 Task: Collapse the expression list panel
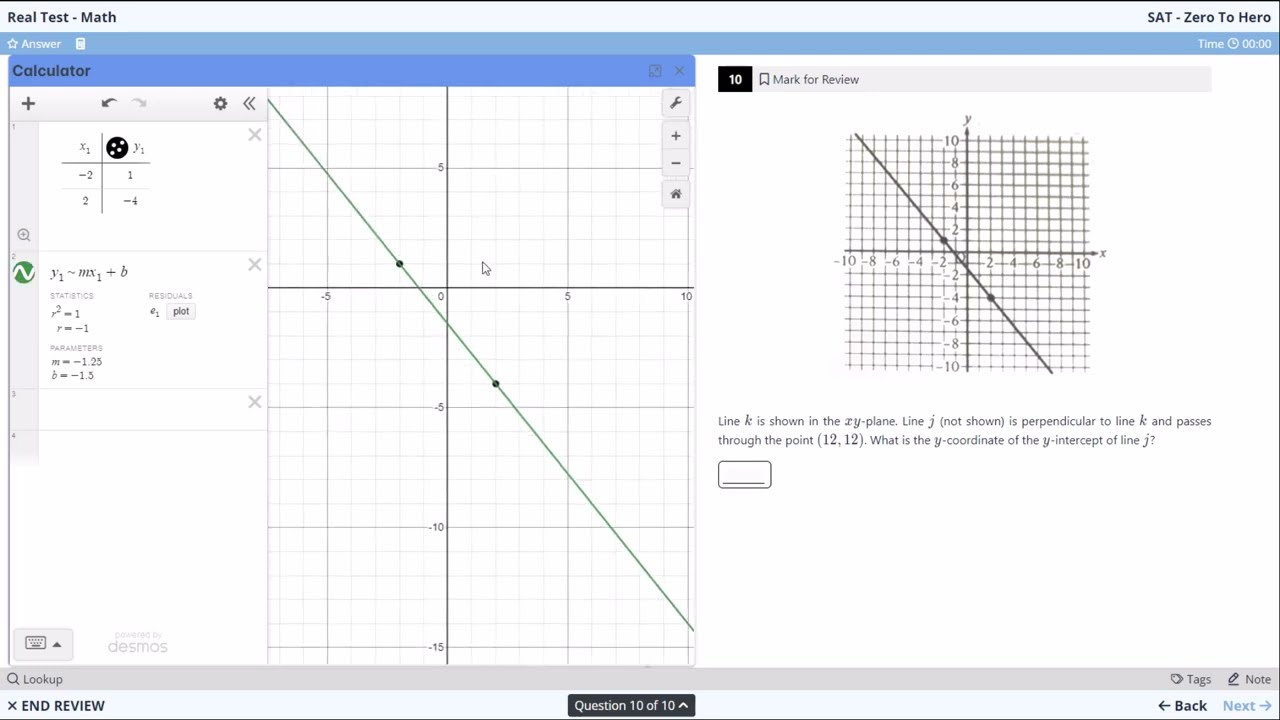tap(249, 103)
